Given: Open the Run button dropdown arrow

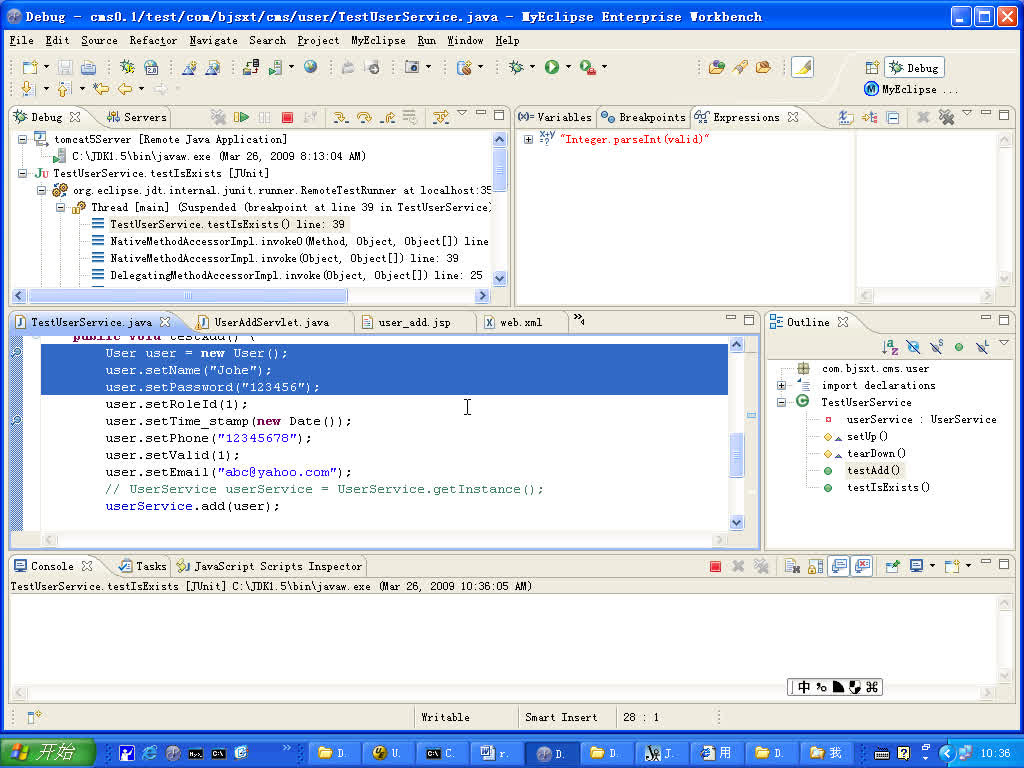Looking at the screenshot, I should coord(568,67).
